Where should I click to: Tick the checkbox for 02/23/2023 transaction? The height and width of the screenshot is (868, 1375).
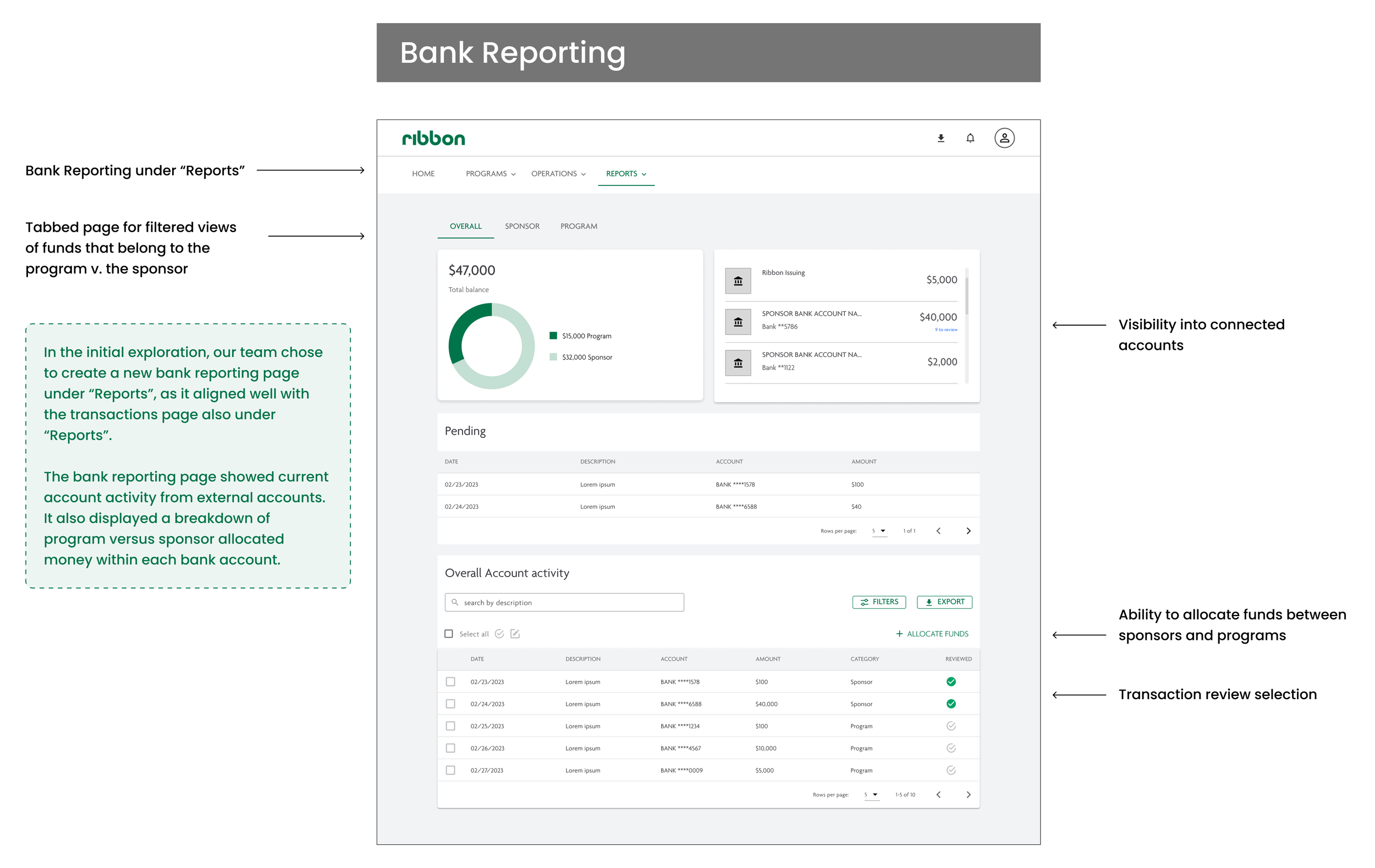click(450, 682)
